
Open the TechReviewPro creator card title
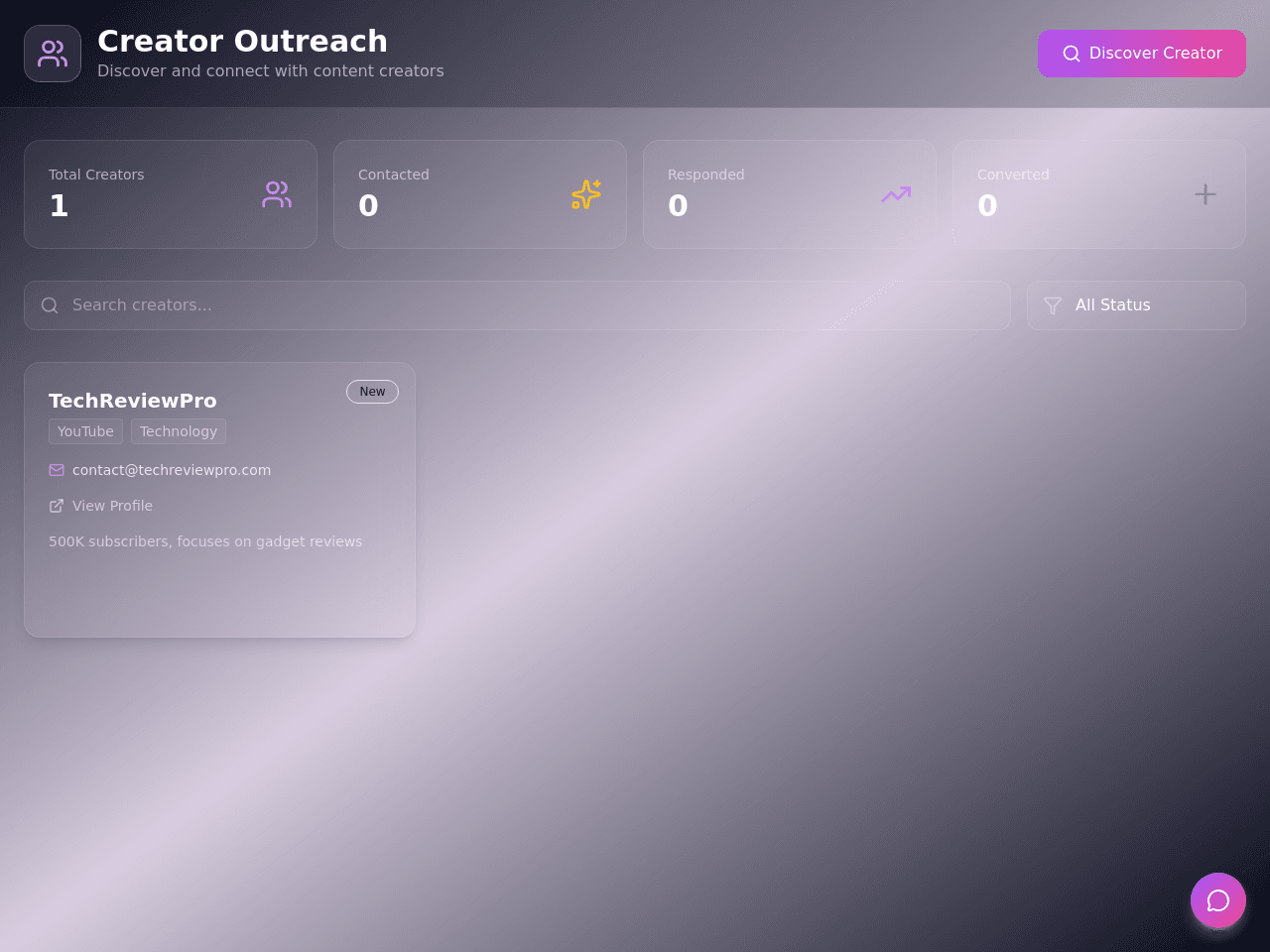133,401
